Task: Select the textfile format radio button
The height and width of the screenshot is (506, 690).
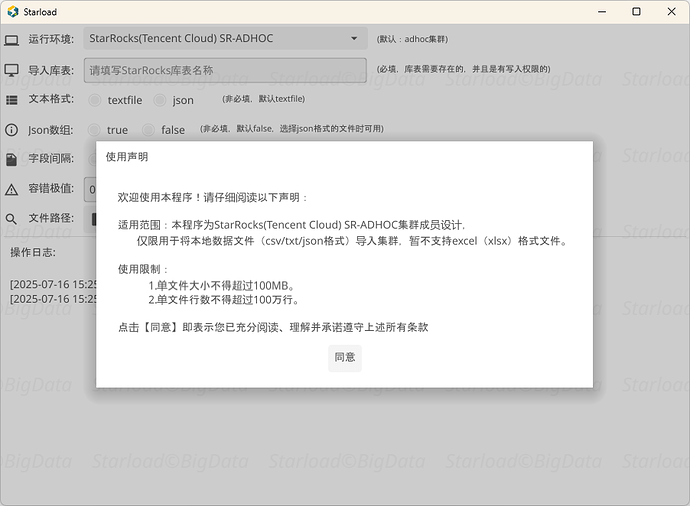Action: pyautogui.click(x=94, y=100)
